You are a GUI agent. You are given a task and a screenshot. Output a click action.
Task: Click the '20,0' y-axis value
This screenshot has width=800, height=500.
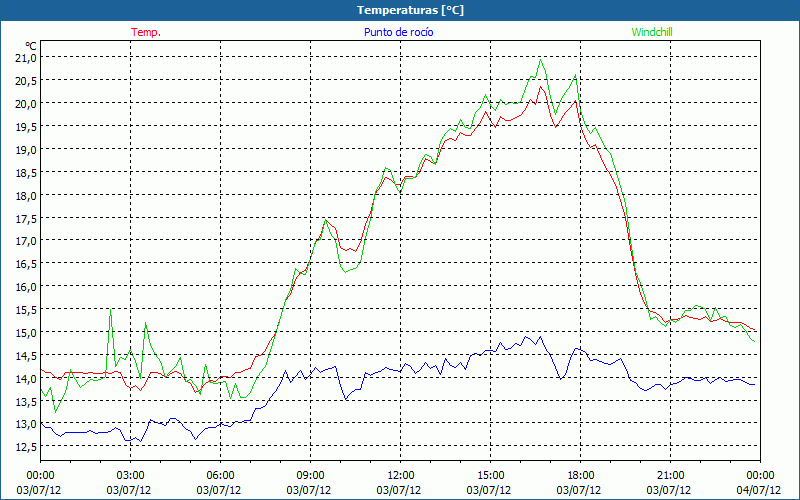[26, 104]
